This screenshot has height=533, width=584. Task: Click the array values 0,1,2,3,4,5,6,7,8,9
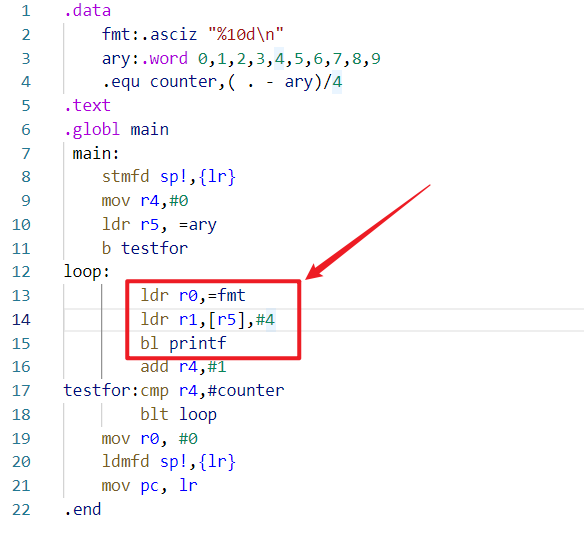(289, 58)
